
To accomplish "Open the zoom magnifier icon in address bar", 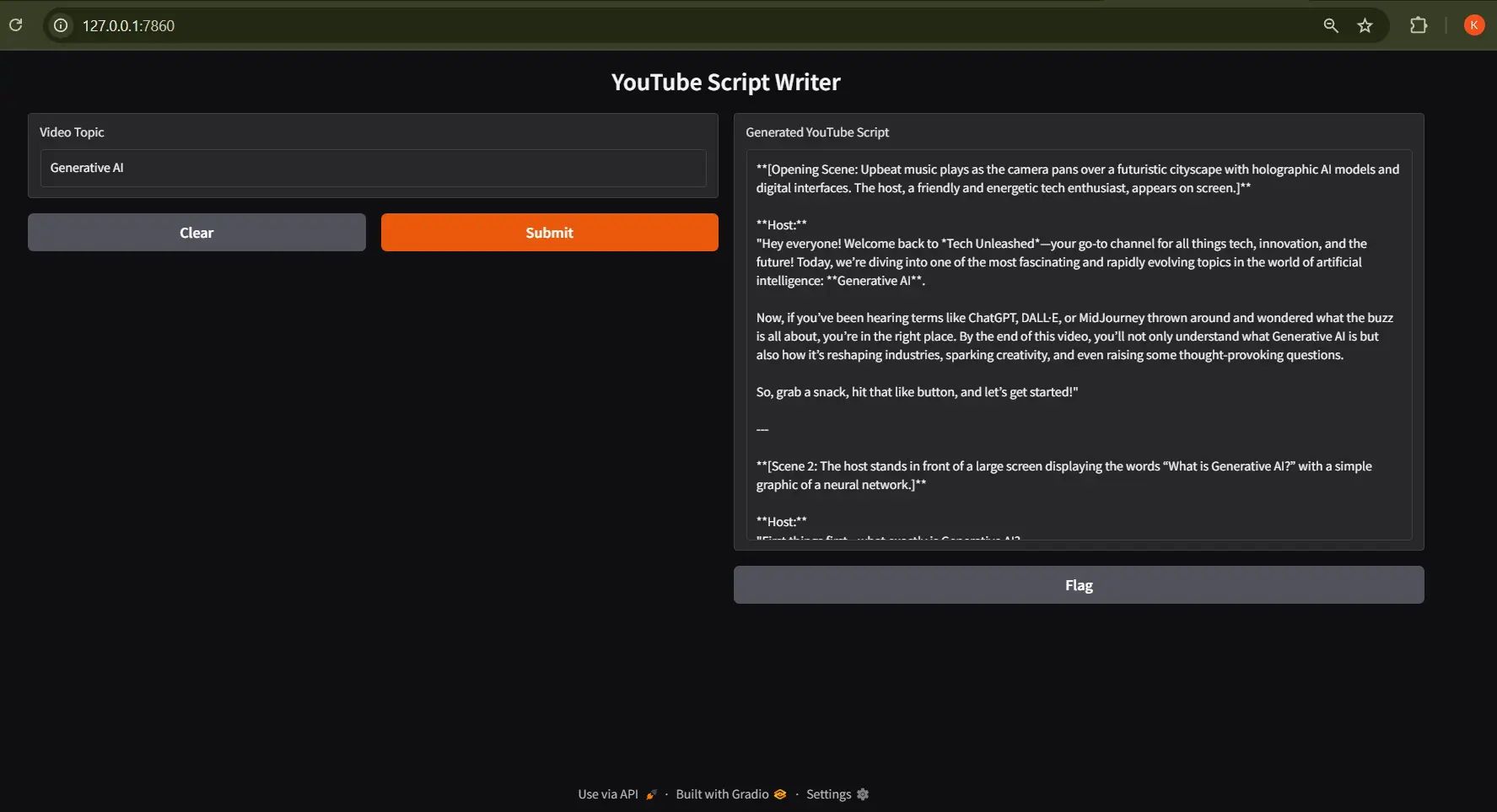I will 1330,25.
